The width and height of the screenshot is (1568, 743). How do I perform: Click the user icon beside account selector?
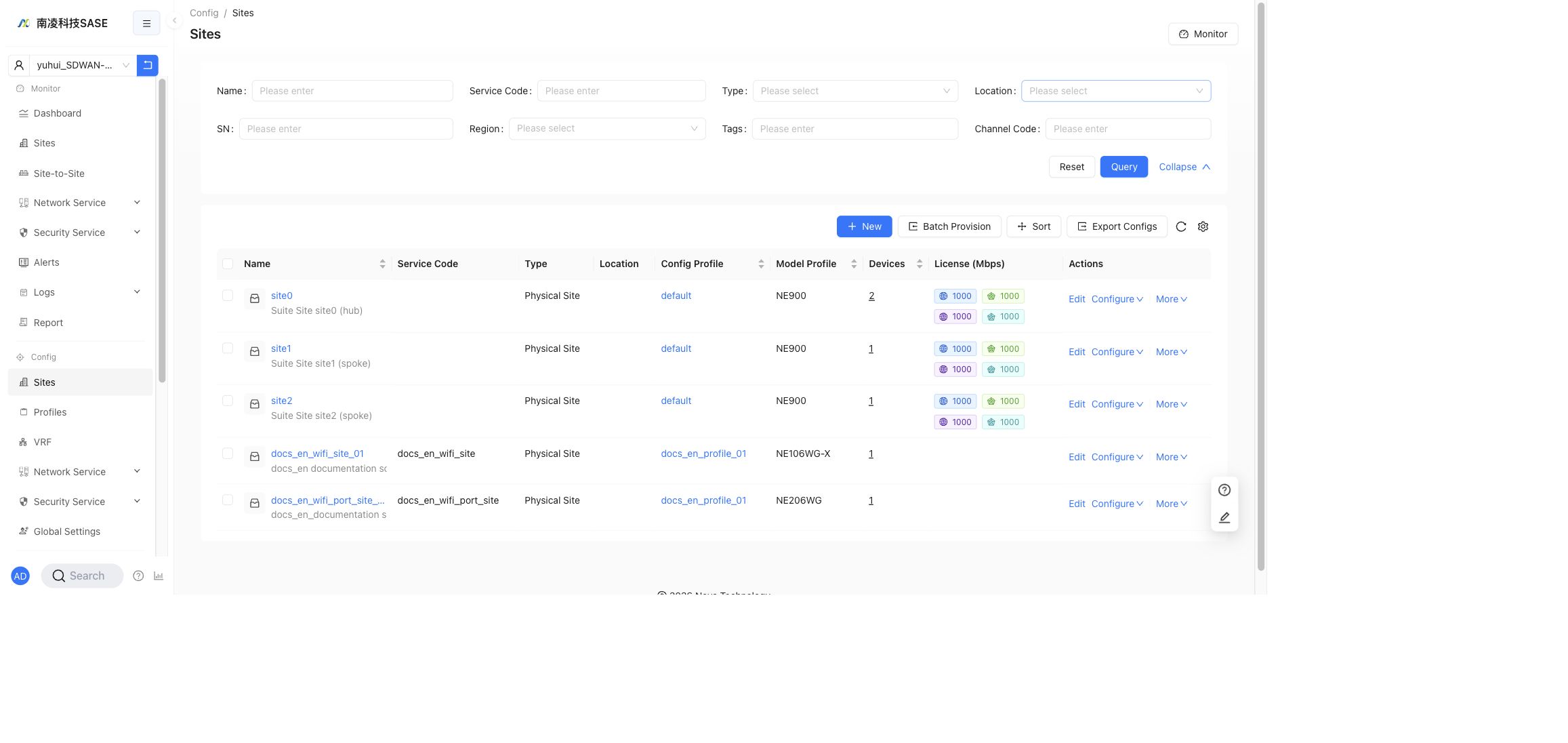pyautogui.click(x=19, y=65)
